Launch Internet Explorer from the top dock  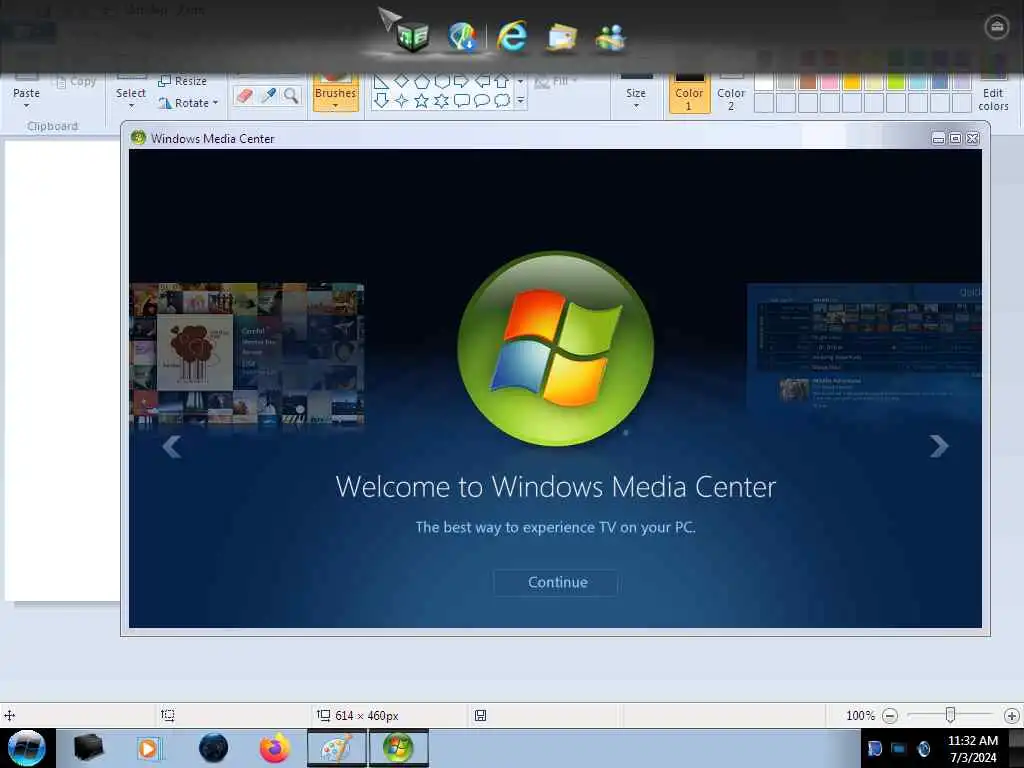click(511, 36)
